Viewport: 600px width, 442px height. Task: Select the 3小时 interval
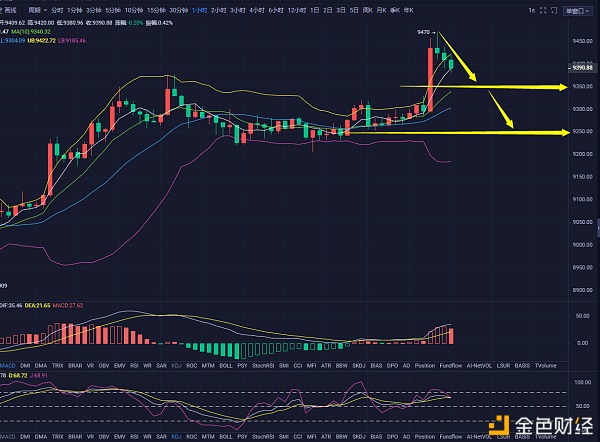click(238, 10)
